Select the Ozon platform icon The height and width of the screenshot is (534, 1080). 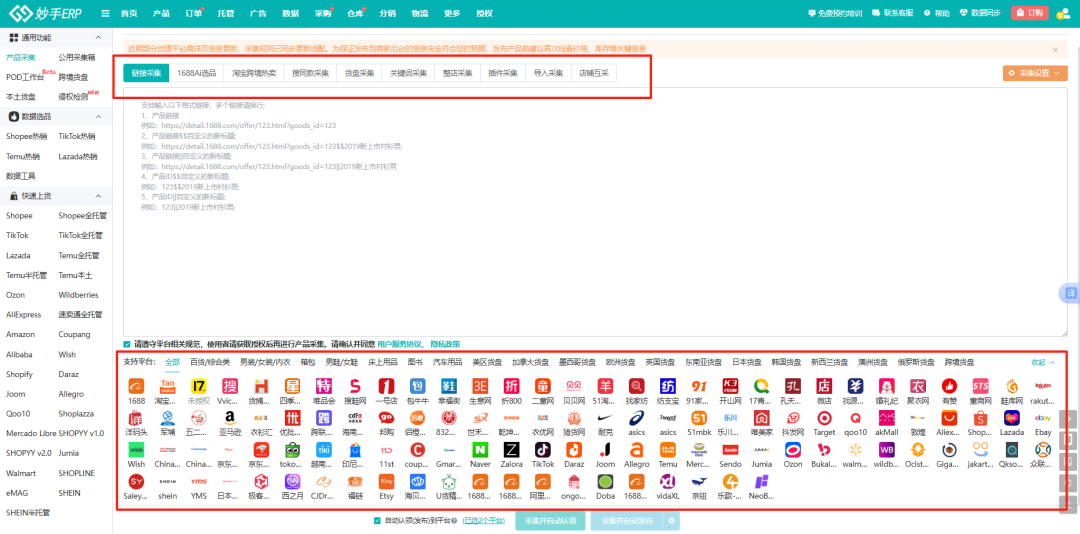pos(793,450)
